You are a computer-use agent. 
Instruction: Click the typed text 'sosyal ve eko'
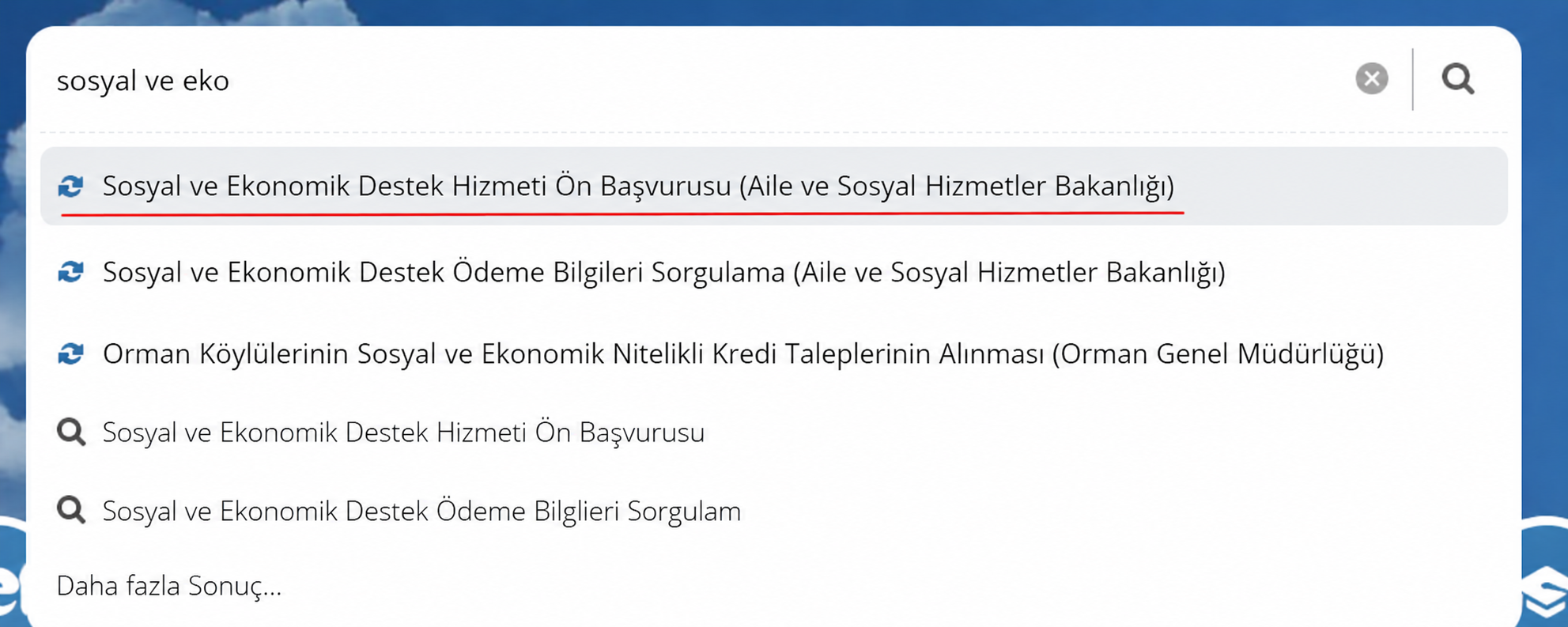tap(143, 80)
